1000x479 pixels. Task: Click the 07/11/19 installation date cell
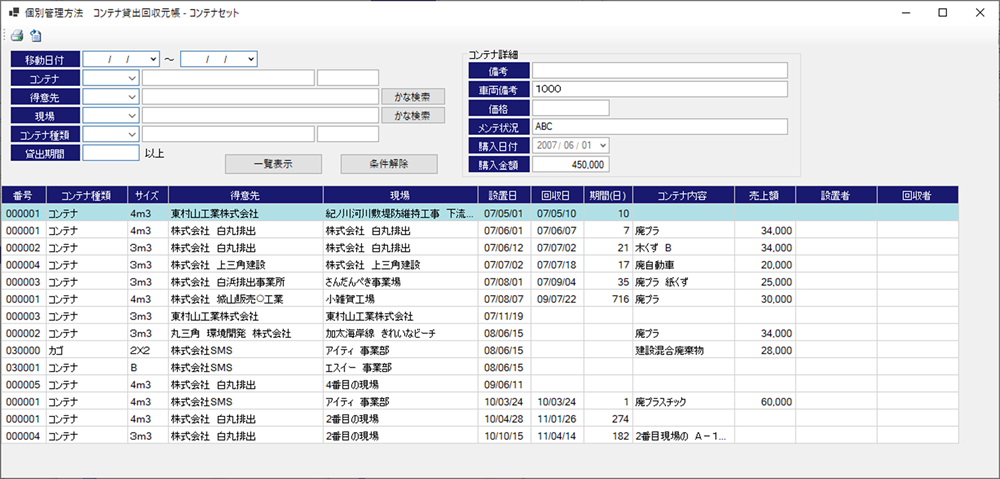(504, 316)
